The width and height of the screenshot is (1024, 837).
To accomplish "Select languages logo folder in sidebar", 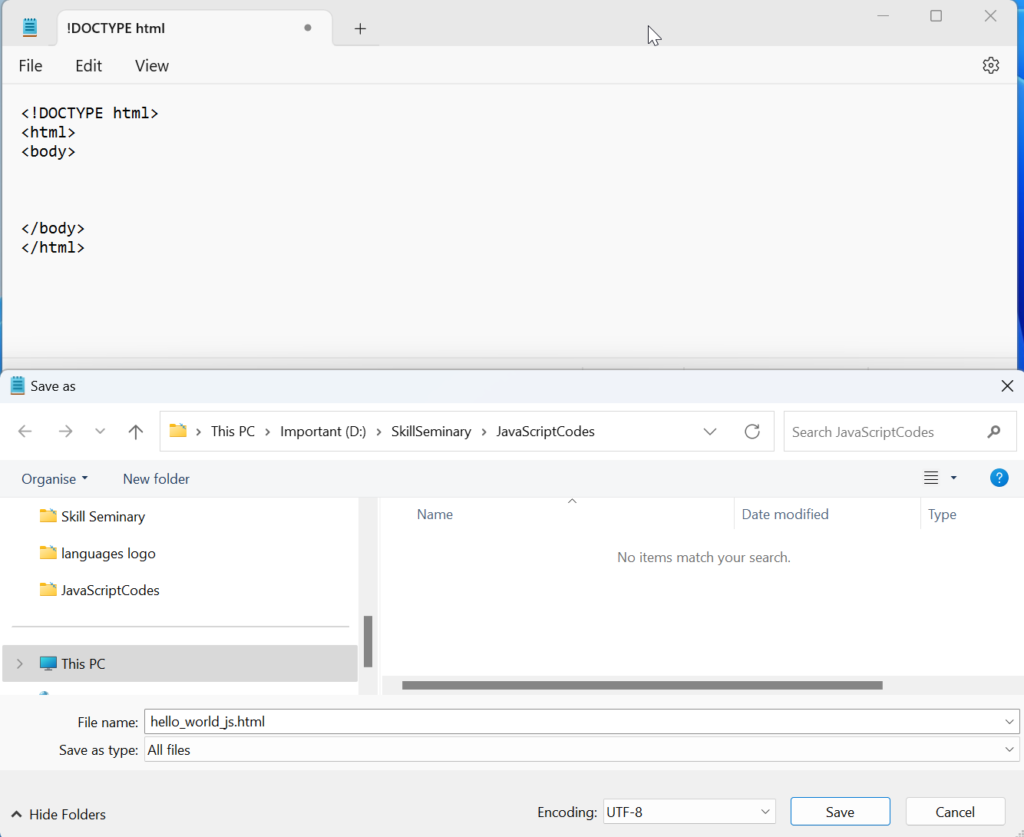I will click(x=97, y=553).
